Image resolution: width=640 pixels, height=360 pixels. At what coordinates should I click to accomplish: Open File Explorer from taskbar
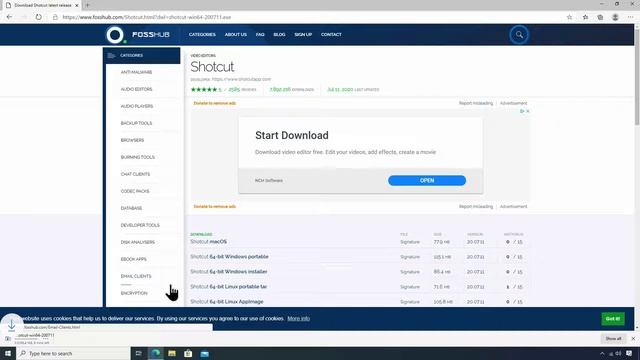(x=172, y=353)
